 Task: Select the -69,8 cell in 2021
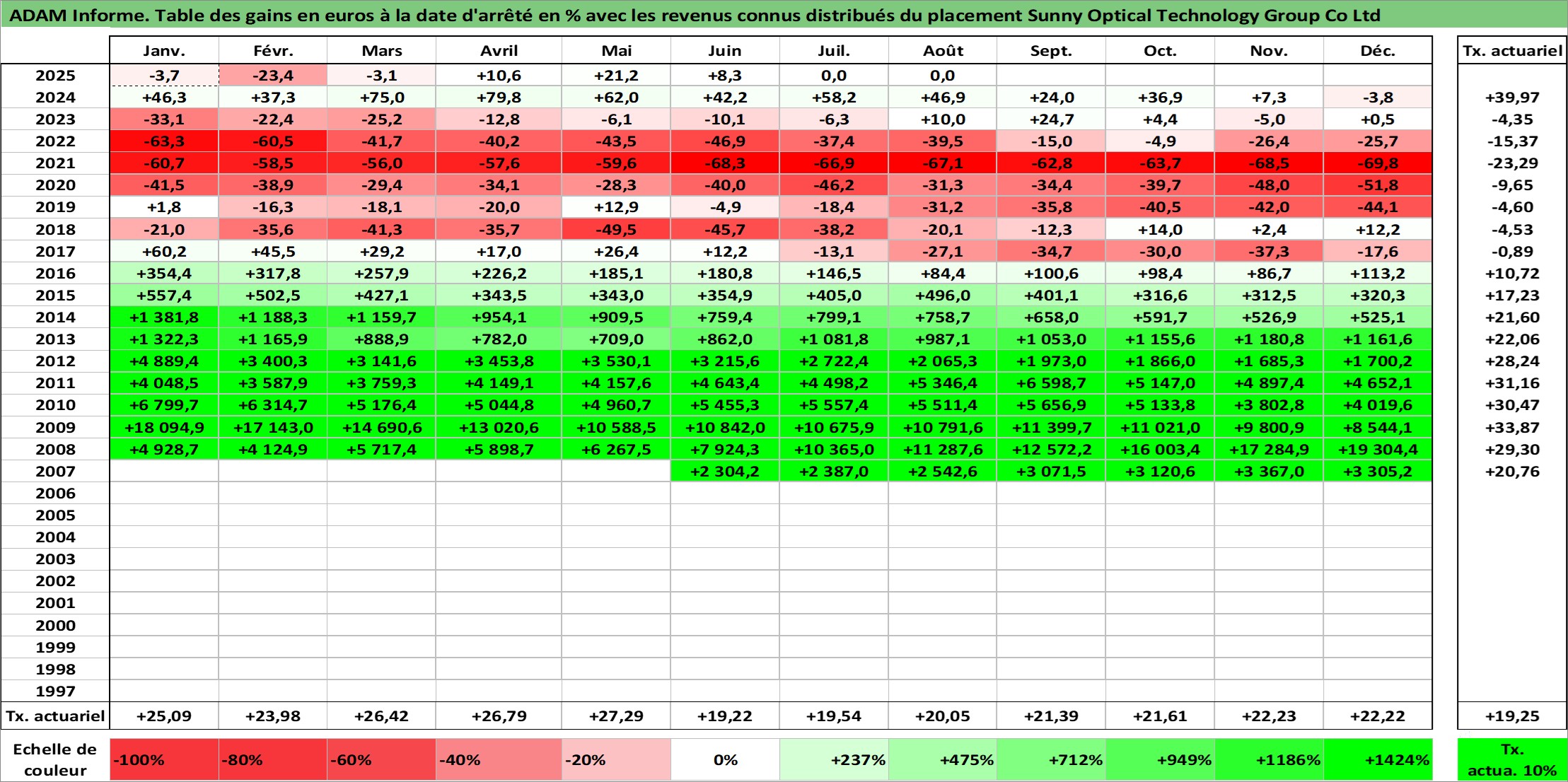pos(1378,163)
